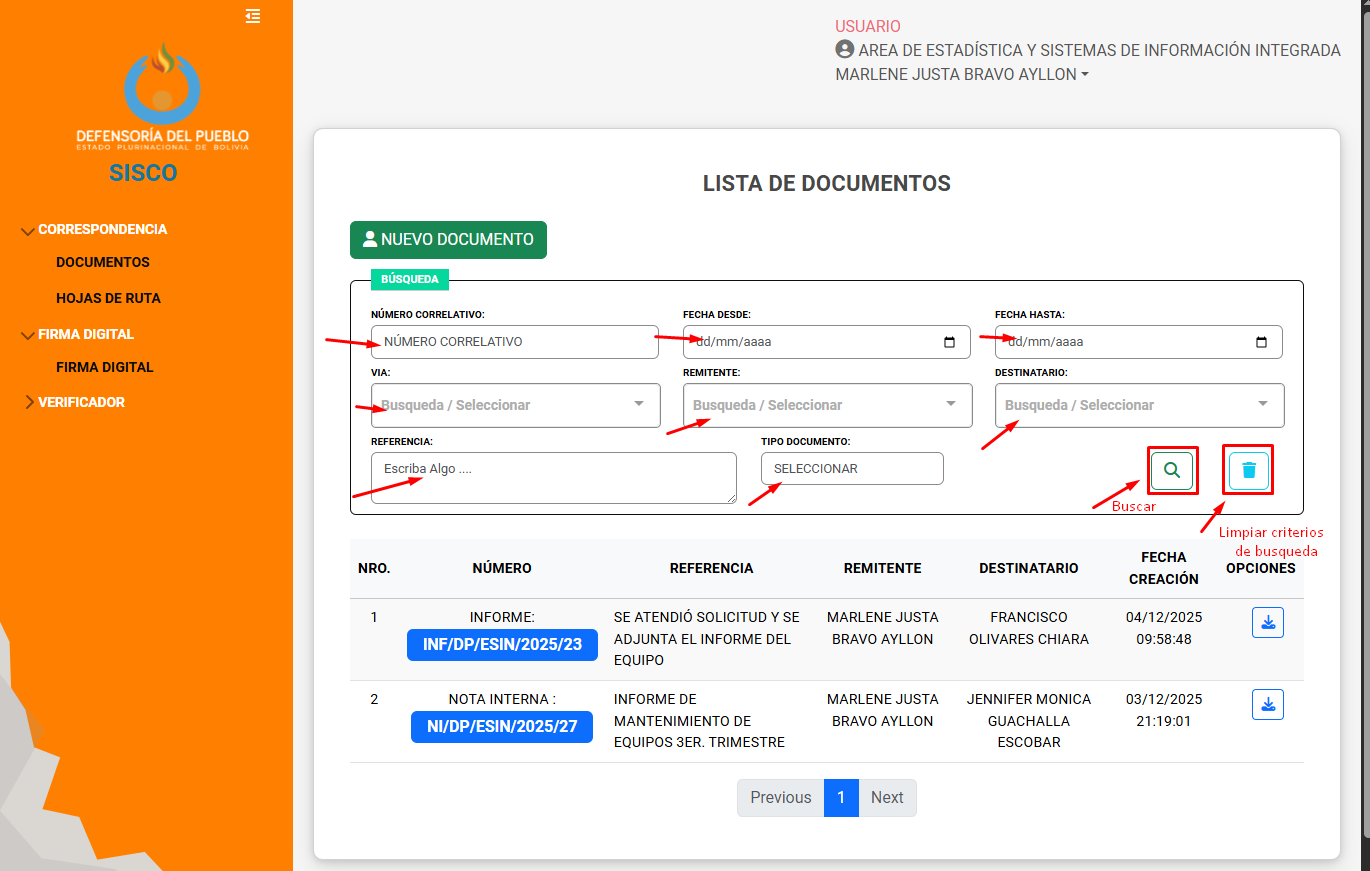Click the Nuevo Documento button

pyautogui.click(x=448, y=240)
